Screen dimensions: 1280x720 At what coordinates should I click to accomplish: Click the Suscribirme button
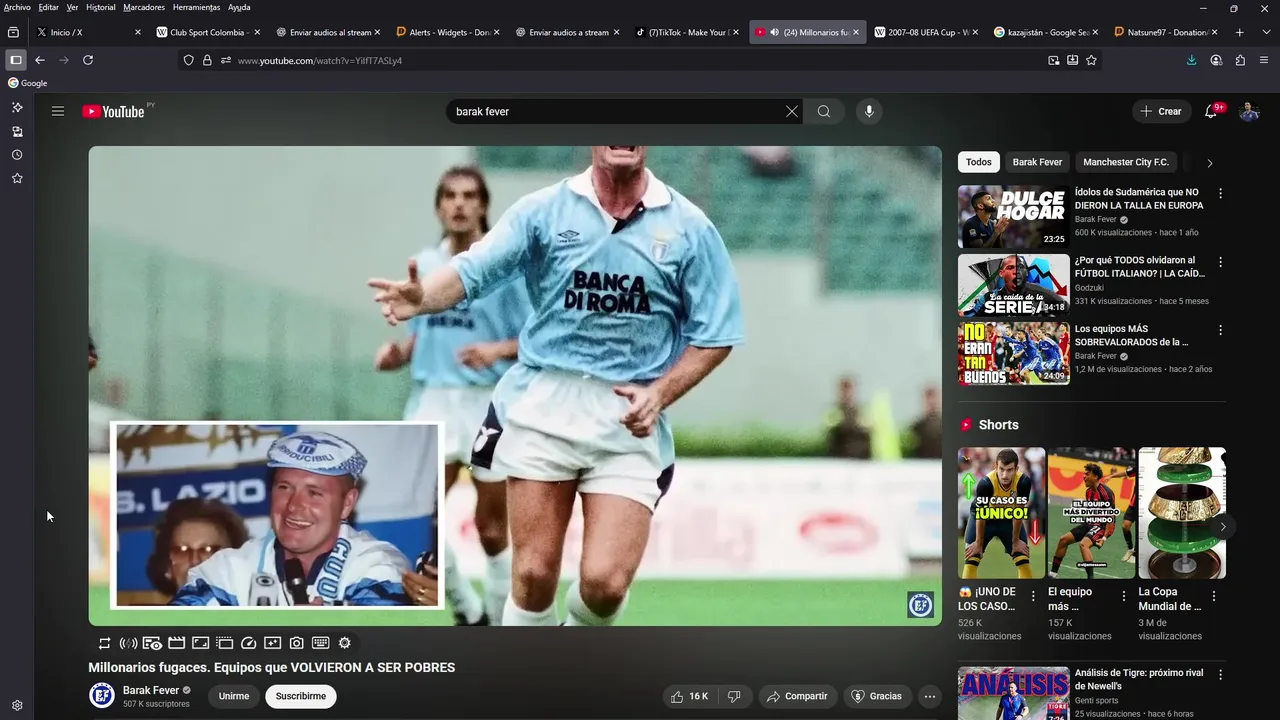point(301,696)
